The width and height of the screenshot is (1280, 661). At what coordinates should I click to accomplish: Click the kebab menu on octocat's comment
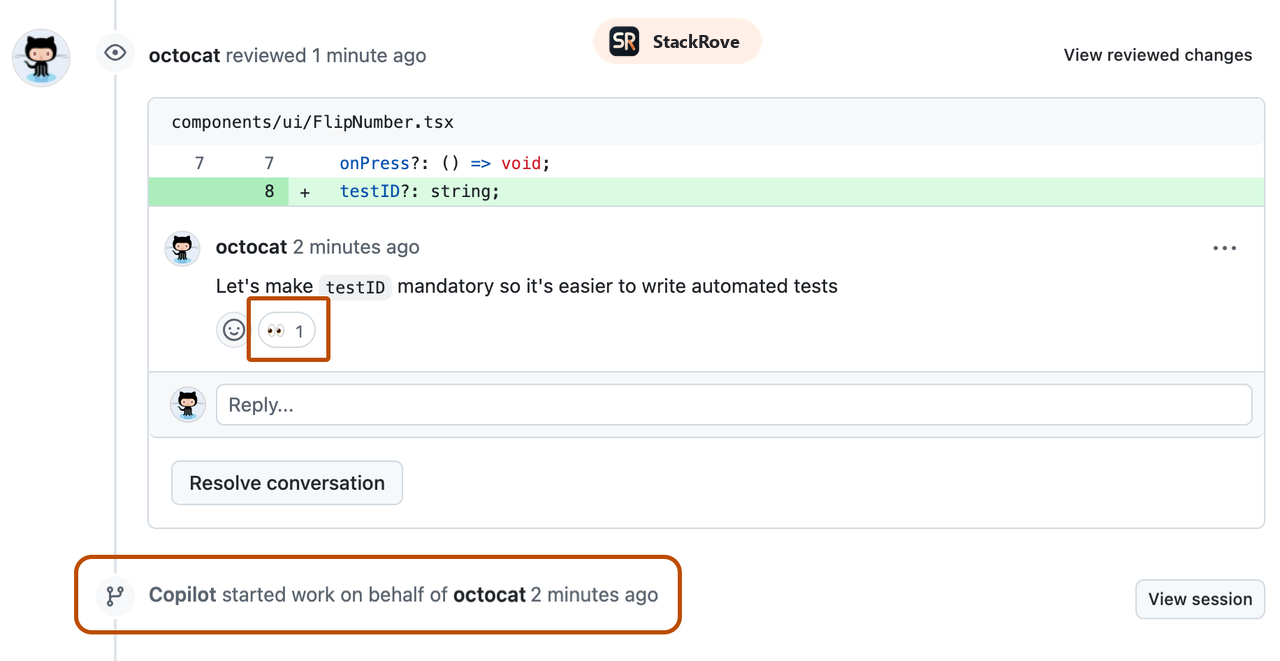pos(1224,247)
